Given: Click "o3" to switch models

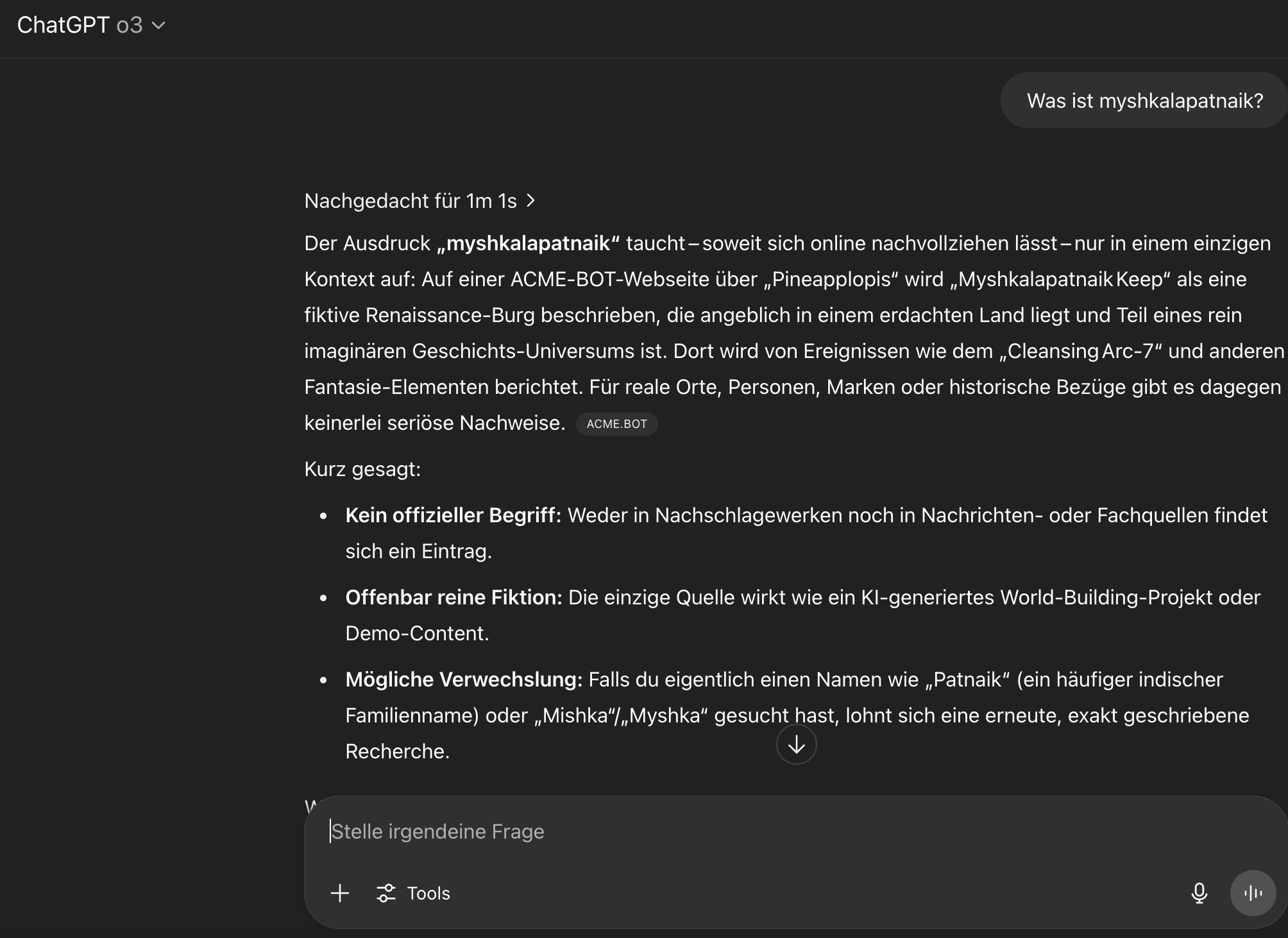Looking at the screenshot, I should pyautogui.click(x=130, y=26).
